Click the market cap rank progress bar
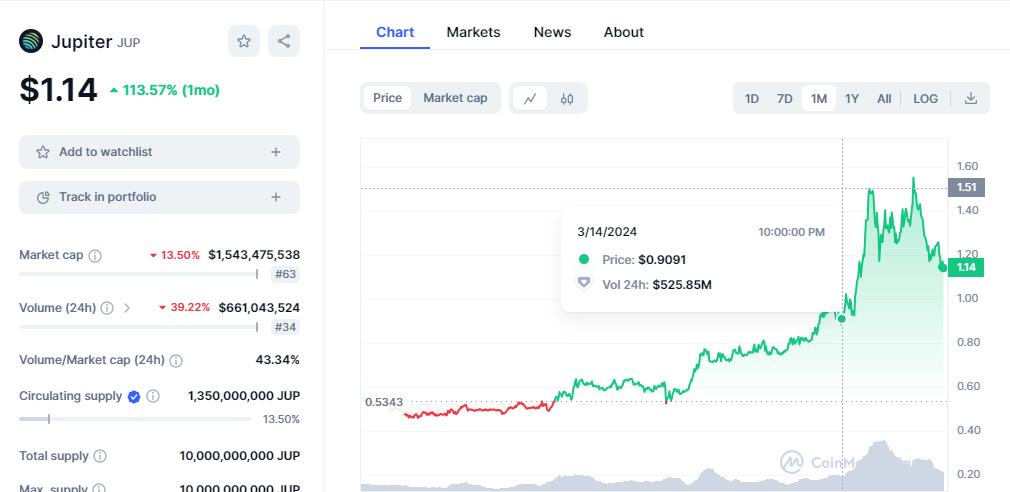Viewport: 1010px width, 492px height. click(138, 274)
